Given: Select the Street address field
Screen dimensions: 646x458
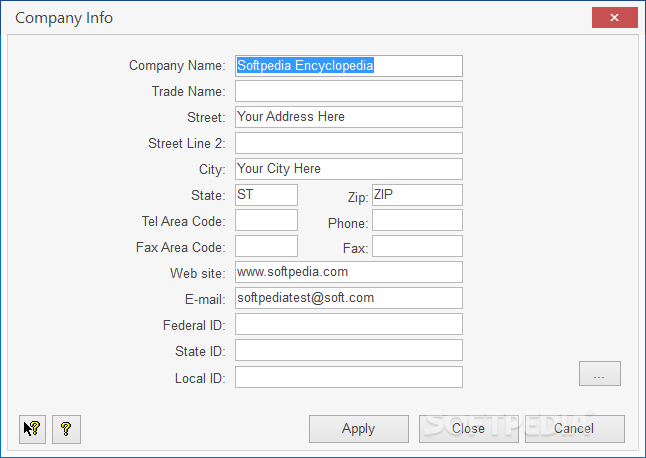Looking at the screenshot, I should pyautogui.click(x=349, y=117).
